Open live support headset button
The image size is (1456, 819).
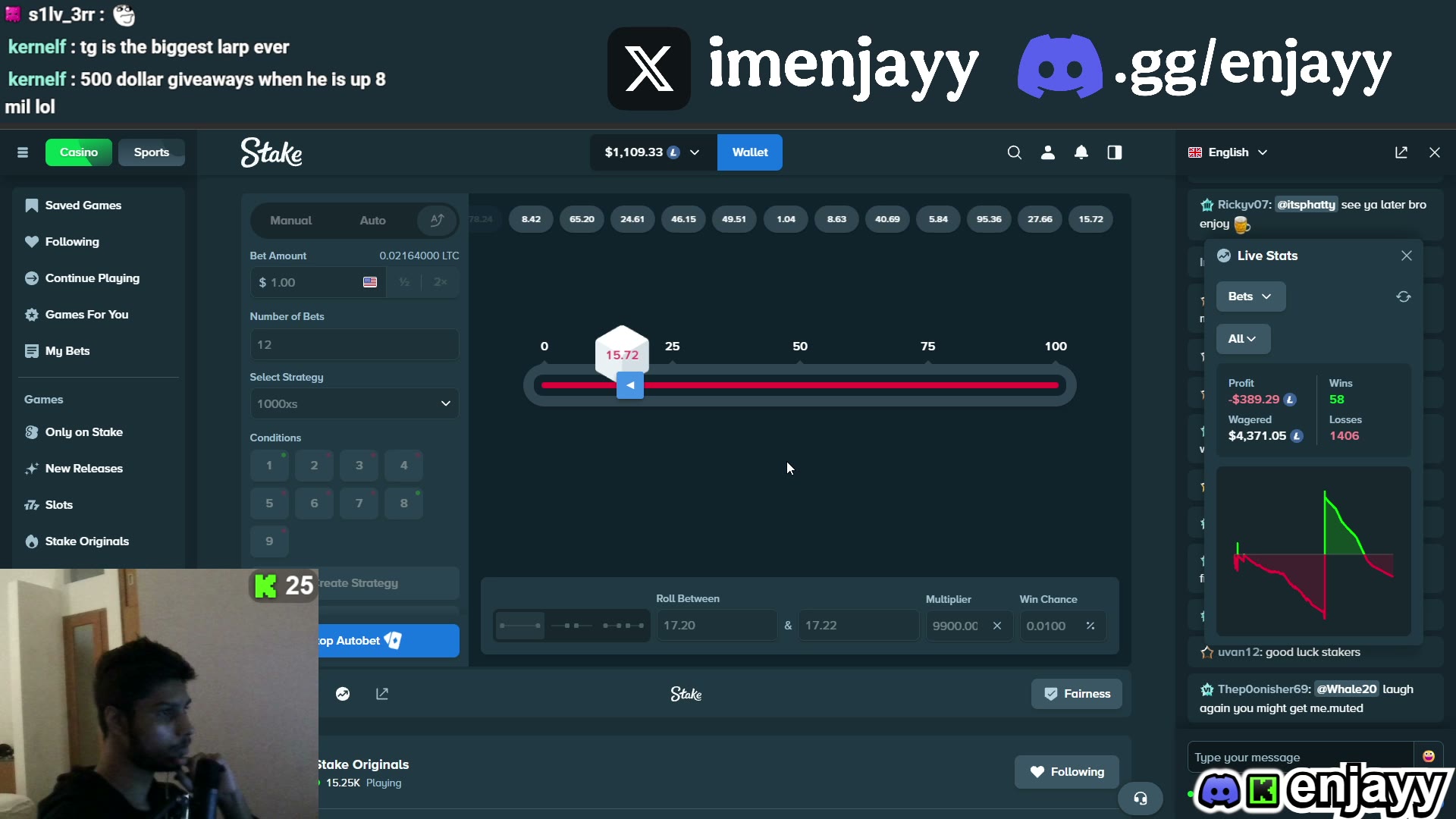pos(1141,798)
